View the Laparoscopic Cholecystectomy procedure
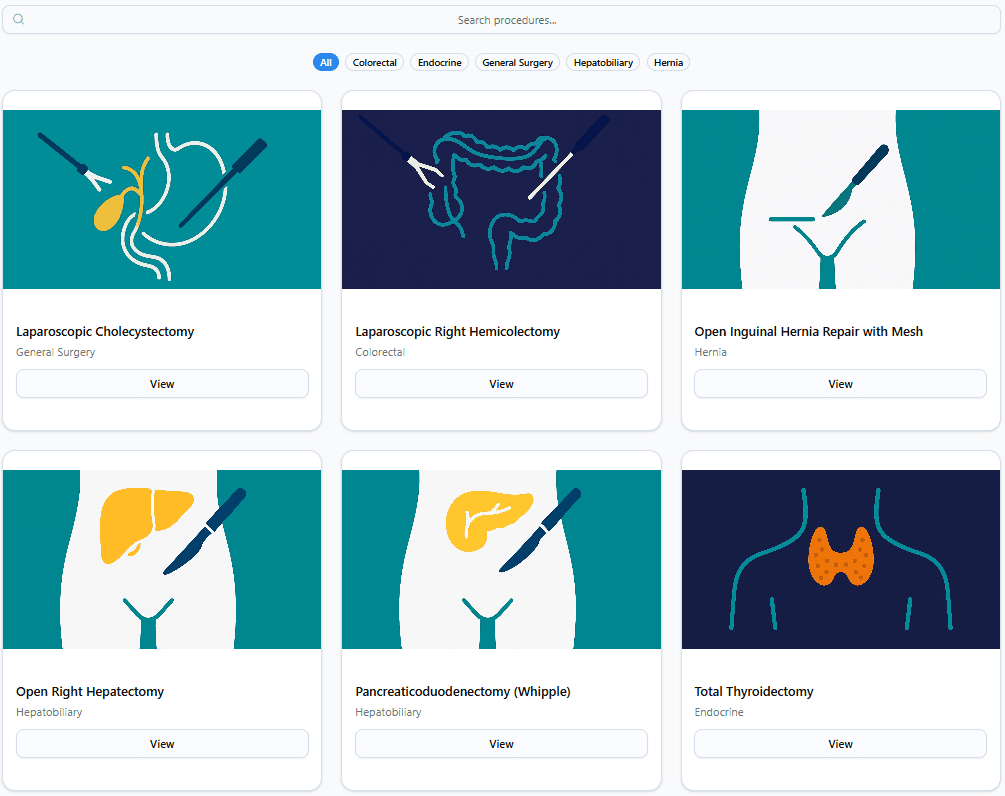This screenshot has width=1005, height=796. pyautogui.click(x=162, y=383)
